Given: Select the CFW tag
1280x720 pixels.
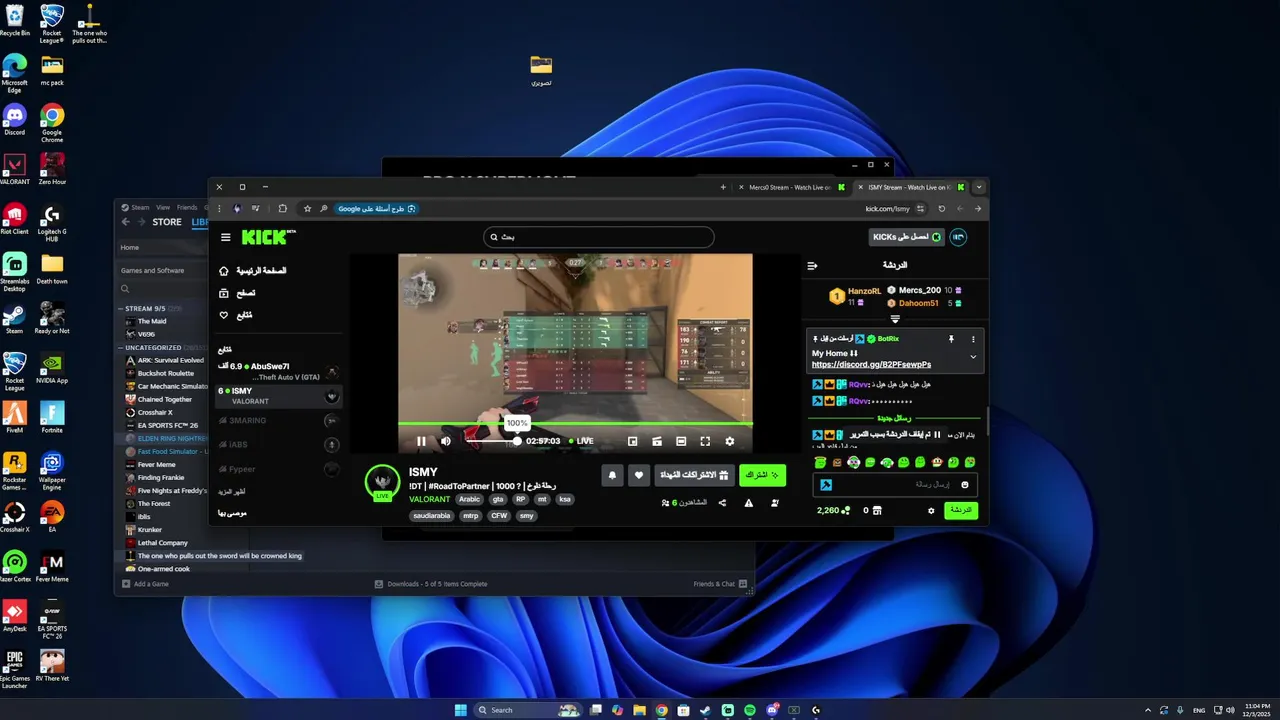Looking at the screenshot, I should click(498, 516).
